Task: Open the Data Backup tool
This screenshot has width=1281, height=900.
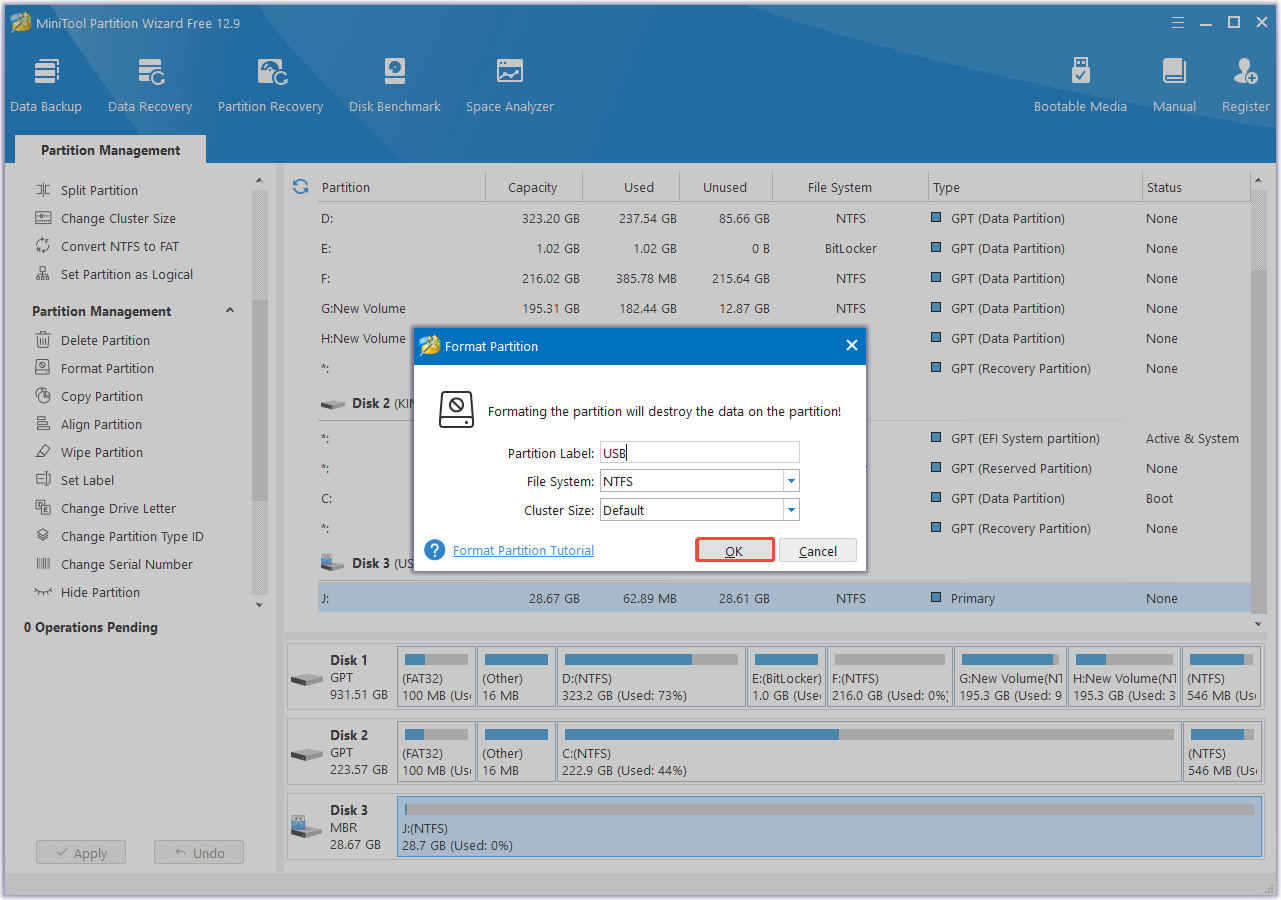Action: point(46,82)
